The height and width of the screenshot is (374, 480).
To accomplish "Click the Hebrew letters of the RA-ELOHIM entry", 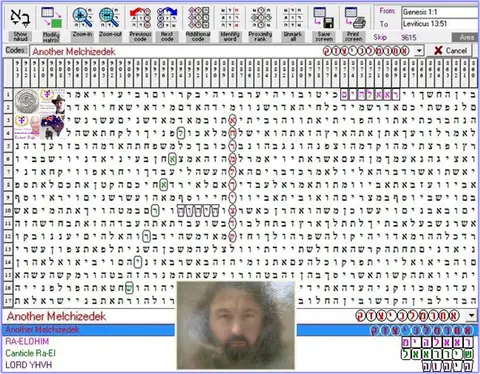I will [x=437, y=342].
